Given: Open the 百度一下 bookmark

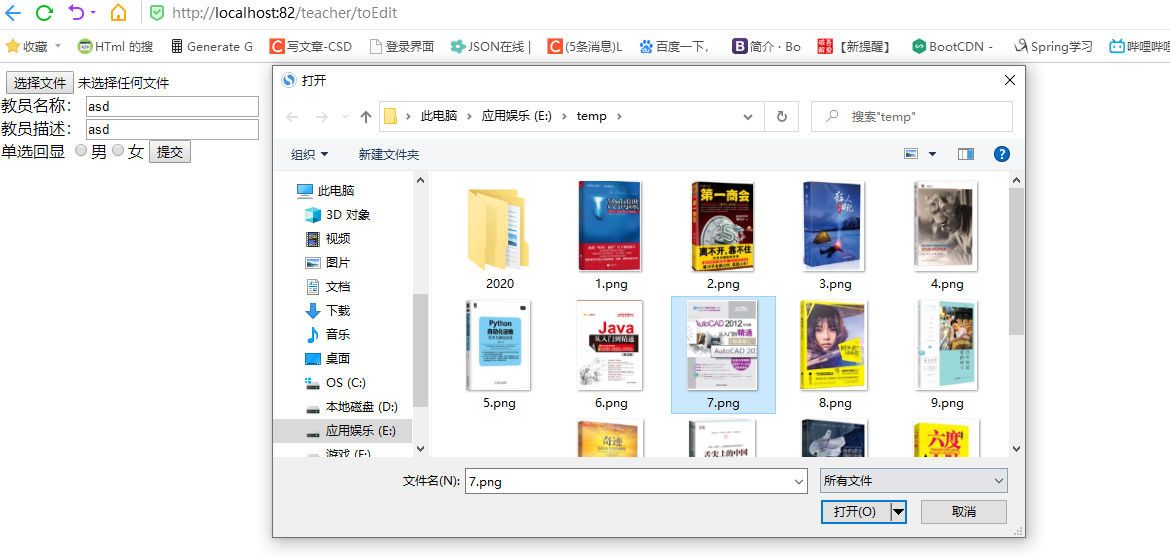Looking at the screenshot, I should pos(674,46).
